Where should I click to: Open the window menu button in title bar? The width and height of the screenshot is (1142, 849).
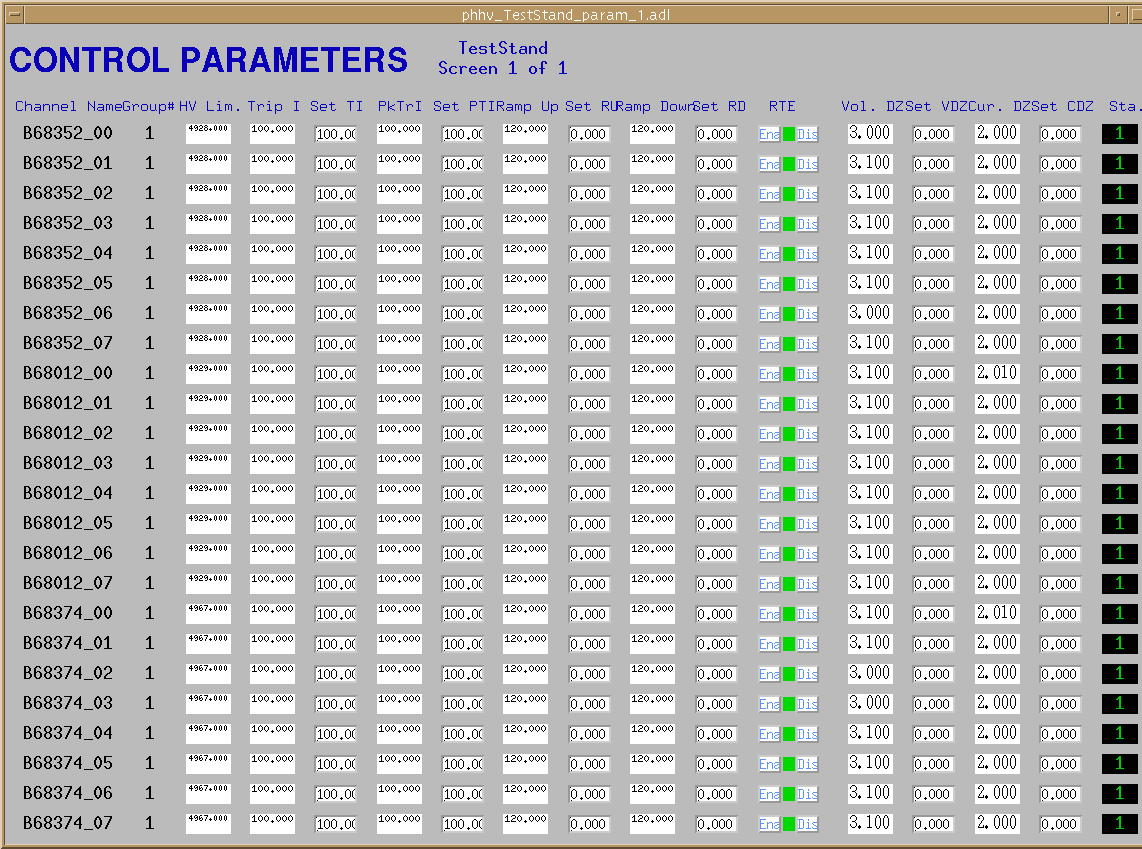point(14,15)
